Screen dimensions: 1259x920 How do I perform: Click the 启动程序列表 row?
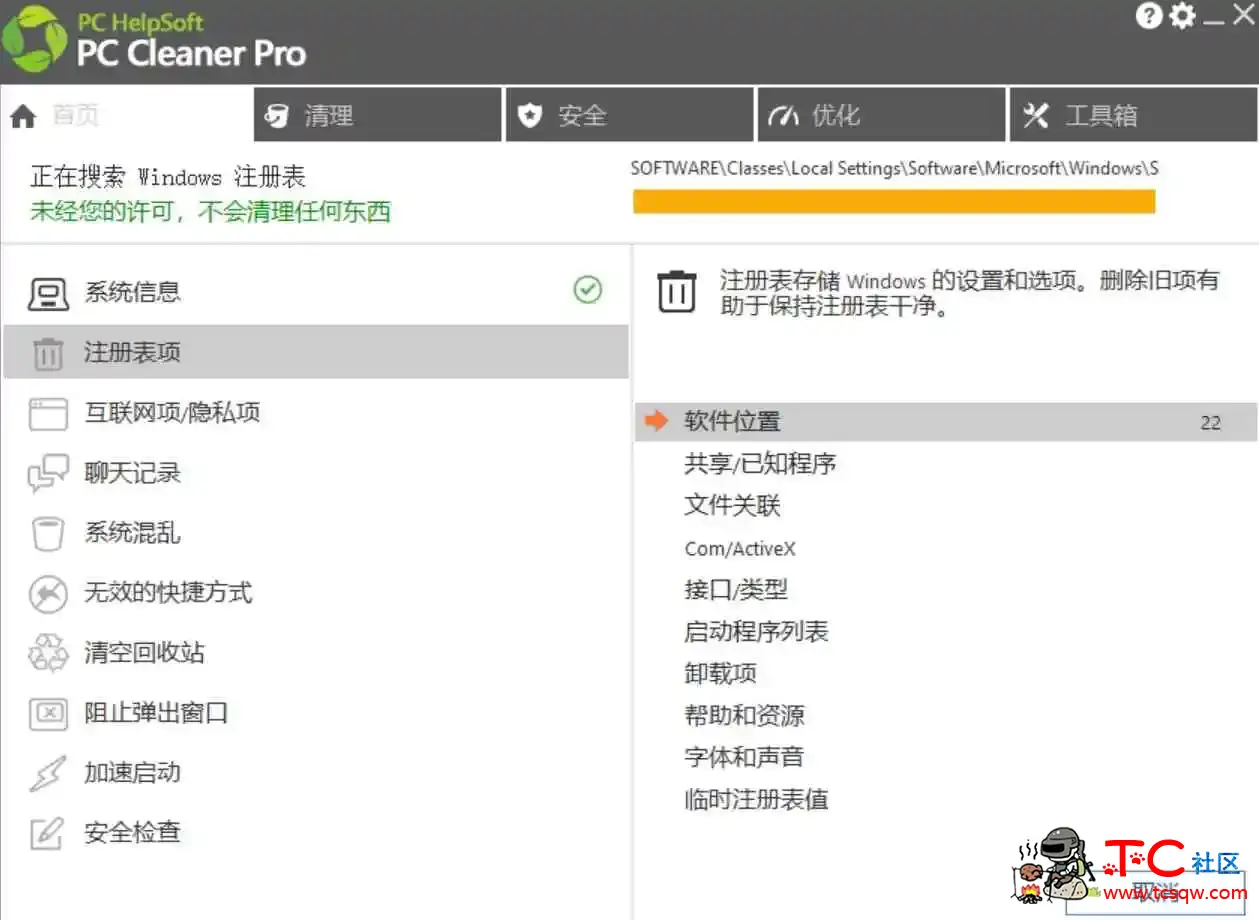coord(946,632)
